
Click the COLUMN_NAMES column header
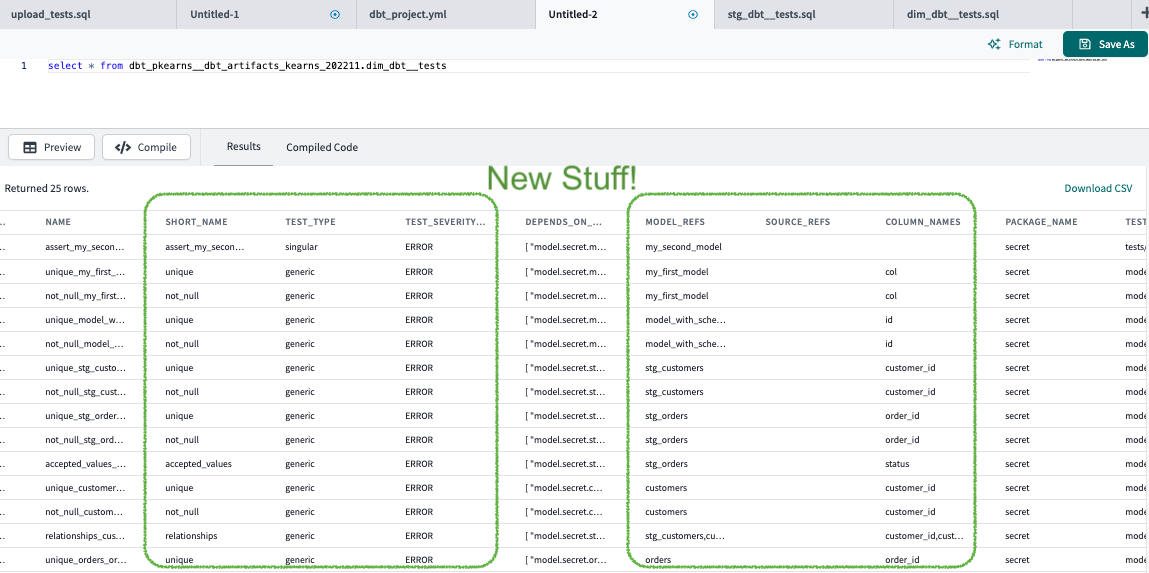pyautogui.click(x=923, y=222)
